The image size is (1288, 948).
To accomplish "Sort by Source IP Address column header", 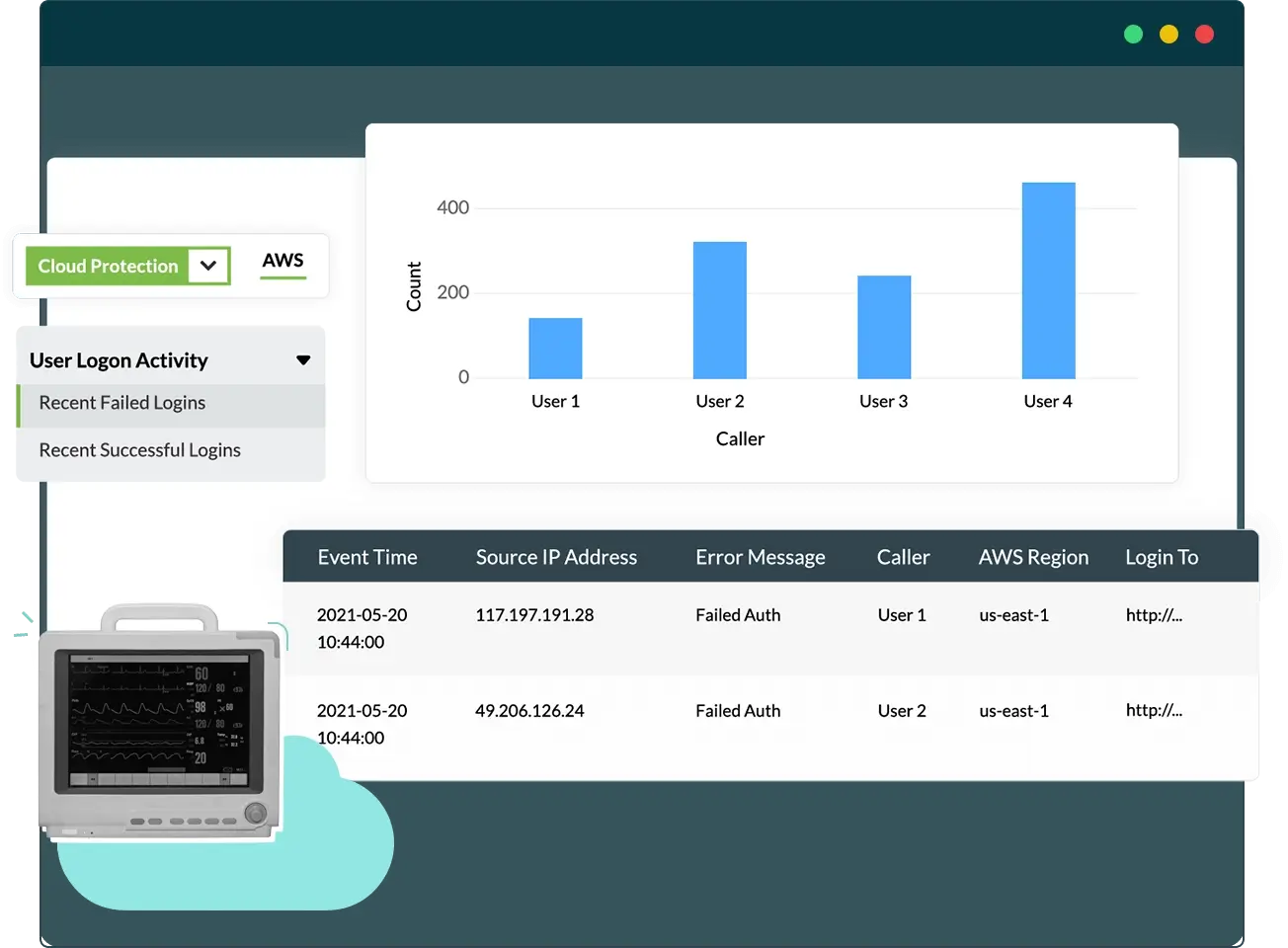I will (556, 557).
